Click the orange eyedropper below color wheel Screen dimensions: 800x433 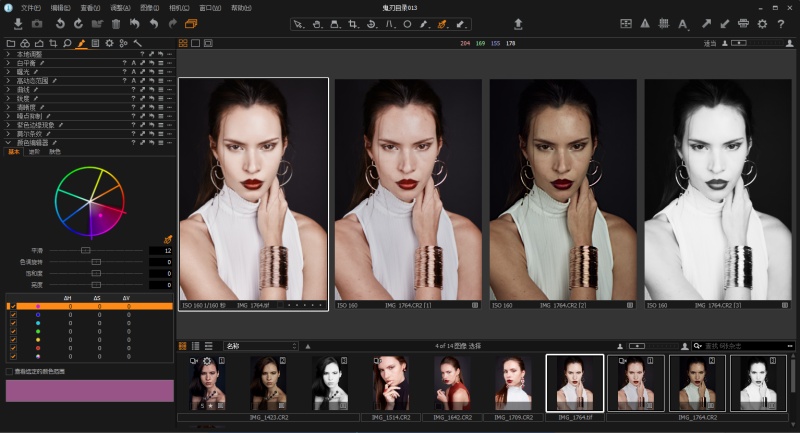tap(168, 239)
